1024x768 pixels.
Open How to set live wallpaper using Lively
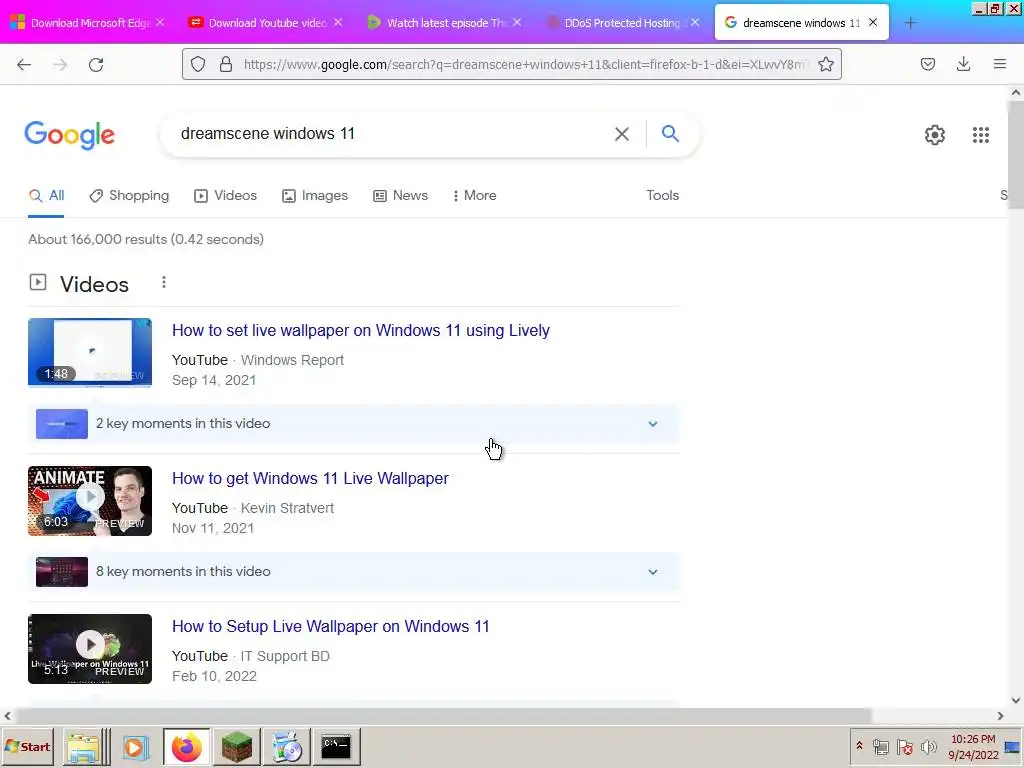pyautogui.click(x=360, y=330)
